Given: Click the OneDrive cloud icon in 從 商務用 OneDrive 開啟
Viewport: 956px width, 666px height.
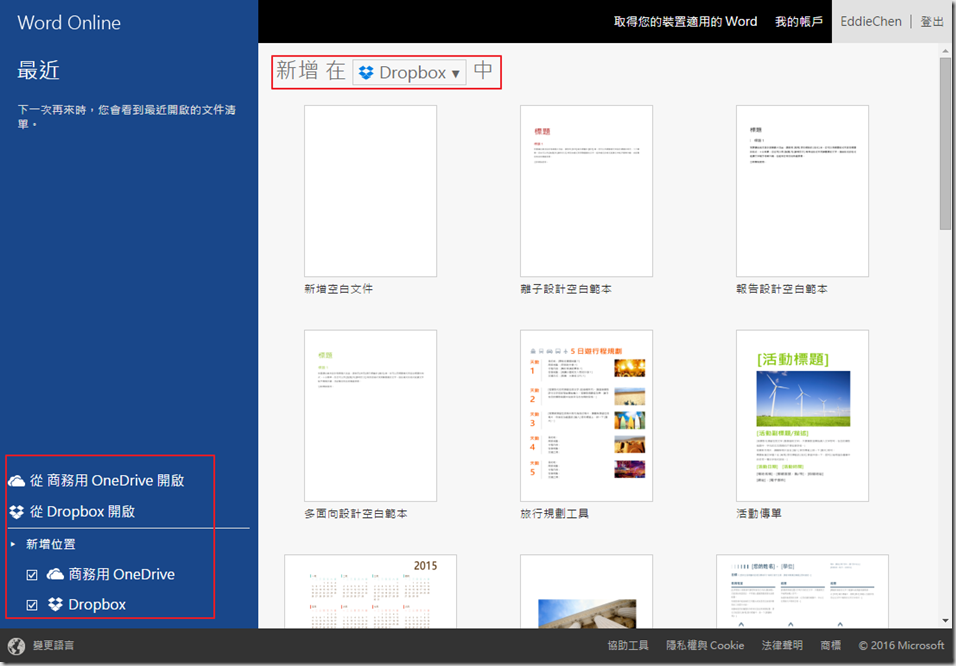Looking at the screenshot, I should [17, 481].
